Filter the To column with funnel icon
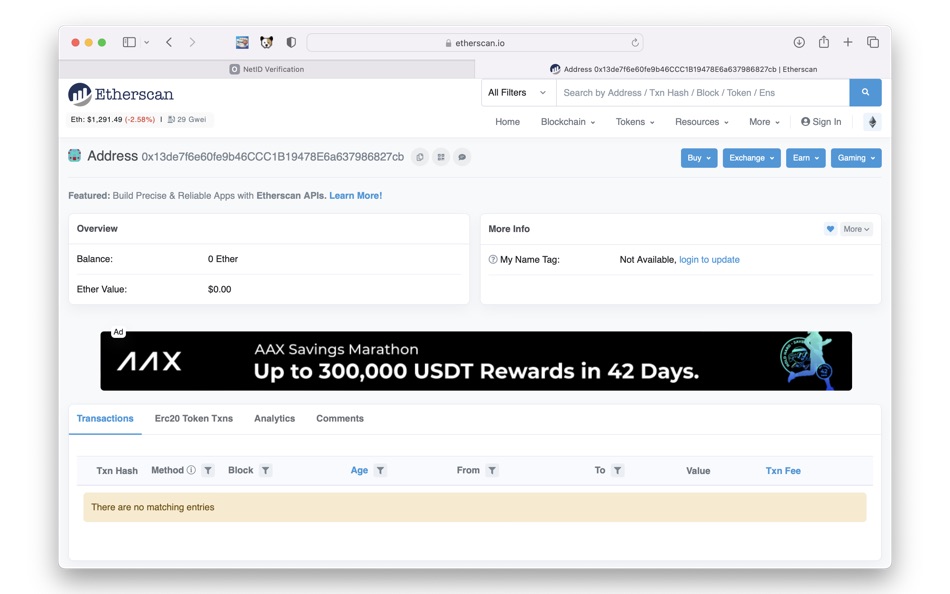Image resolution: width=950 pixels, height=594 pixels. [617, 470]
